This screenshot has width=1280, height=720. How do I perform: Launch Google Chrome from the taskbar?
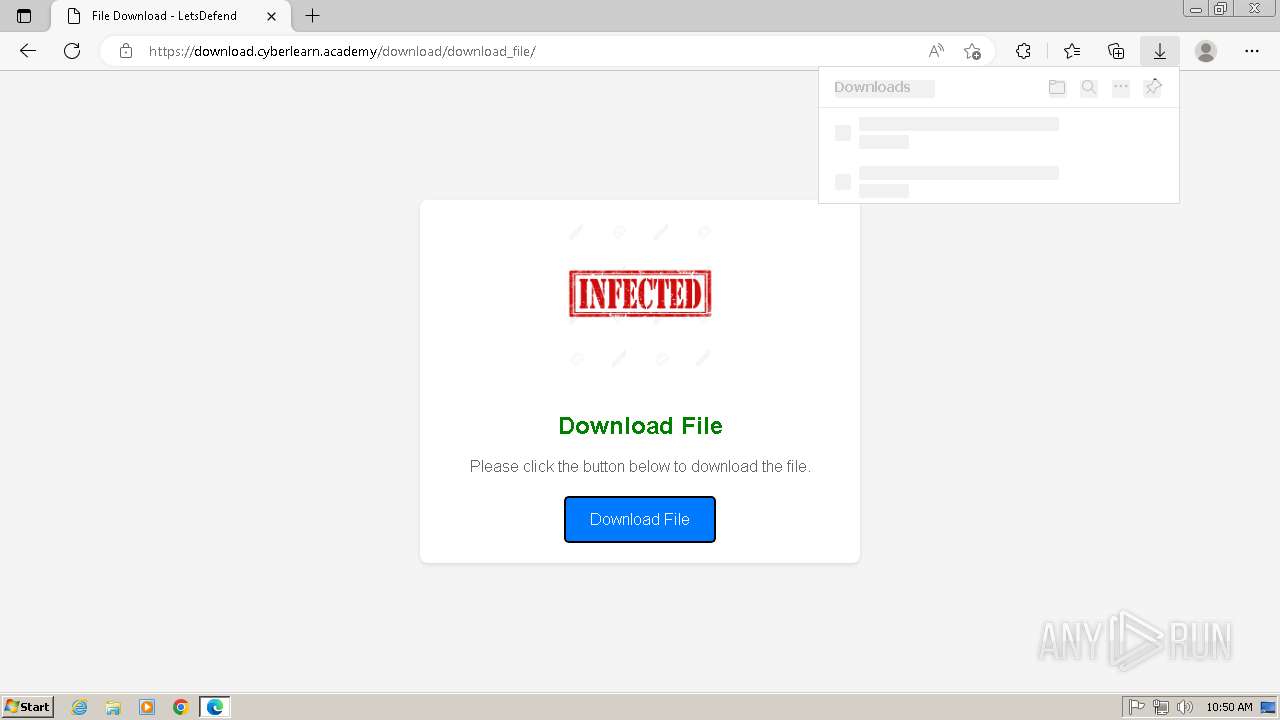181,707
